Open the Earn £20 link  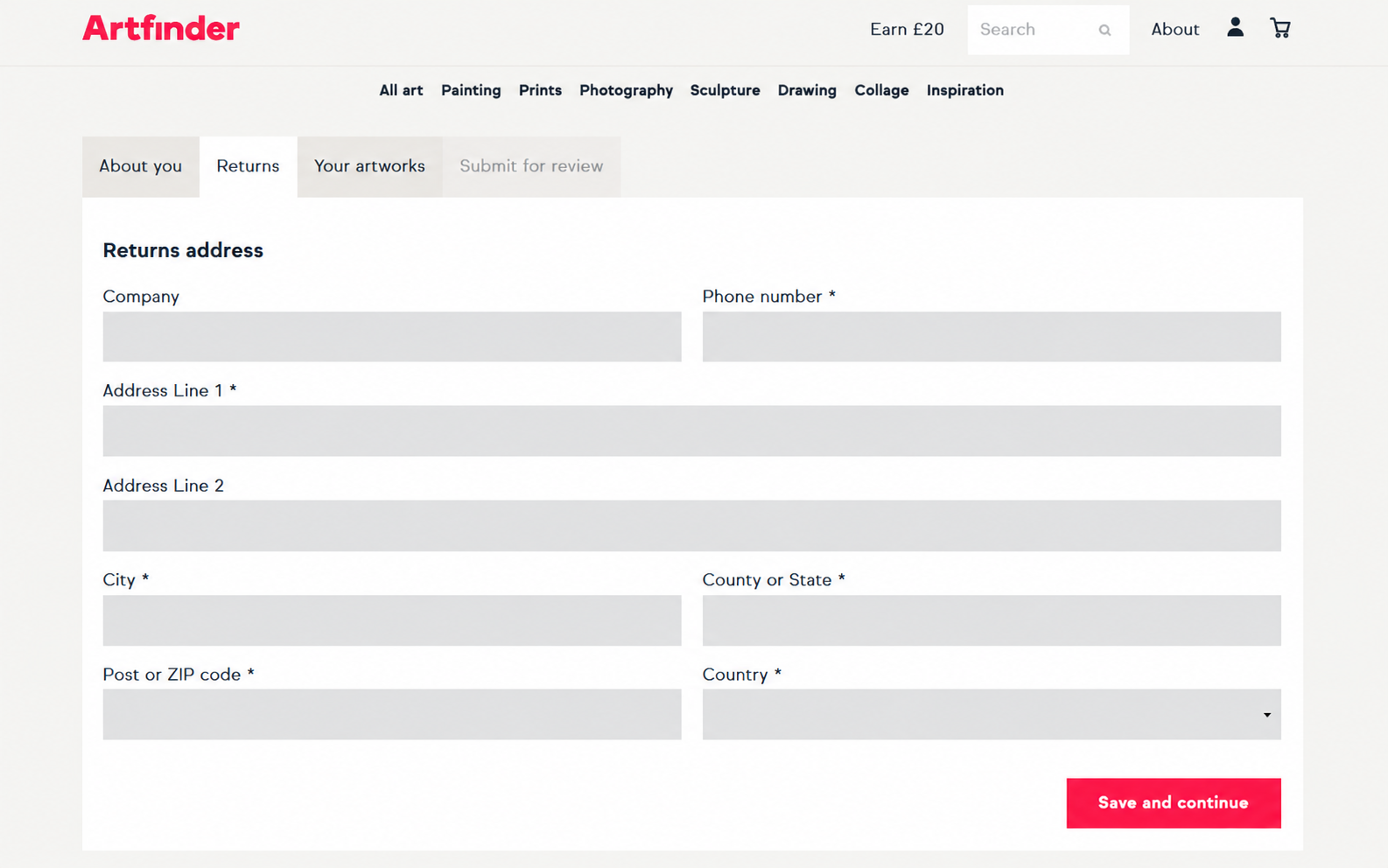point(907,30)
